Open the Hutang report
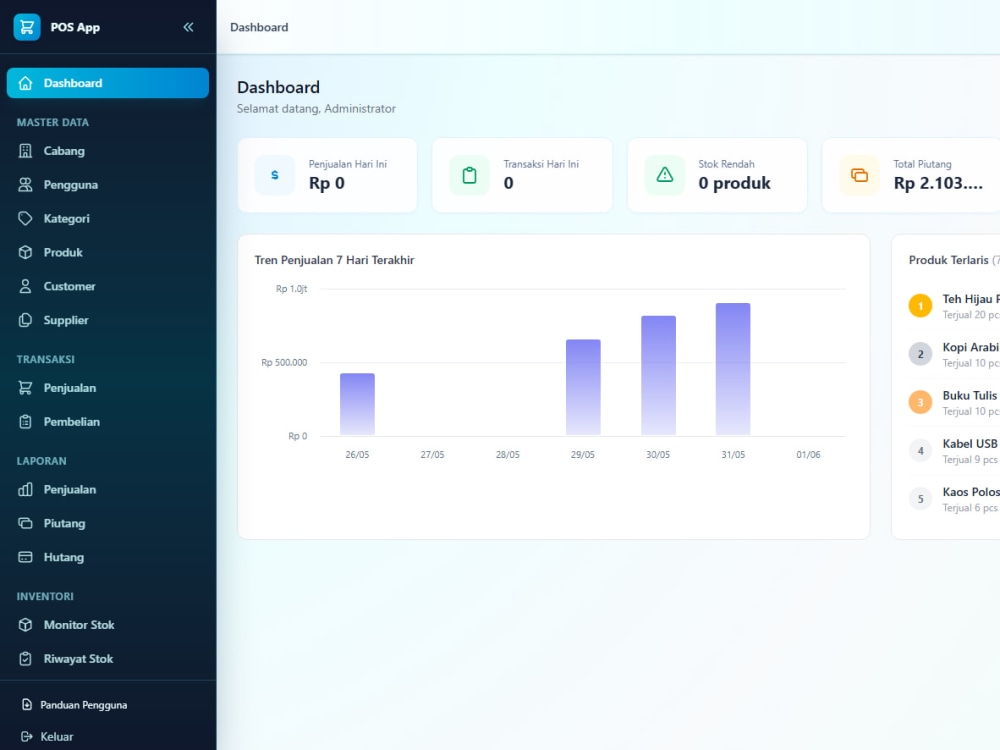 coord(108,557)
